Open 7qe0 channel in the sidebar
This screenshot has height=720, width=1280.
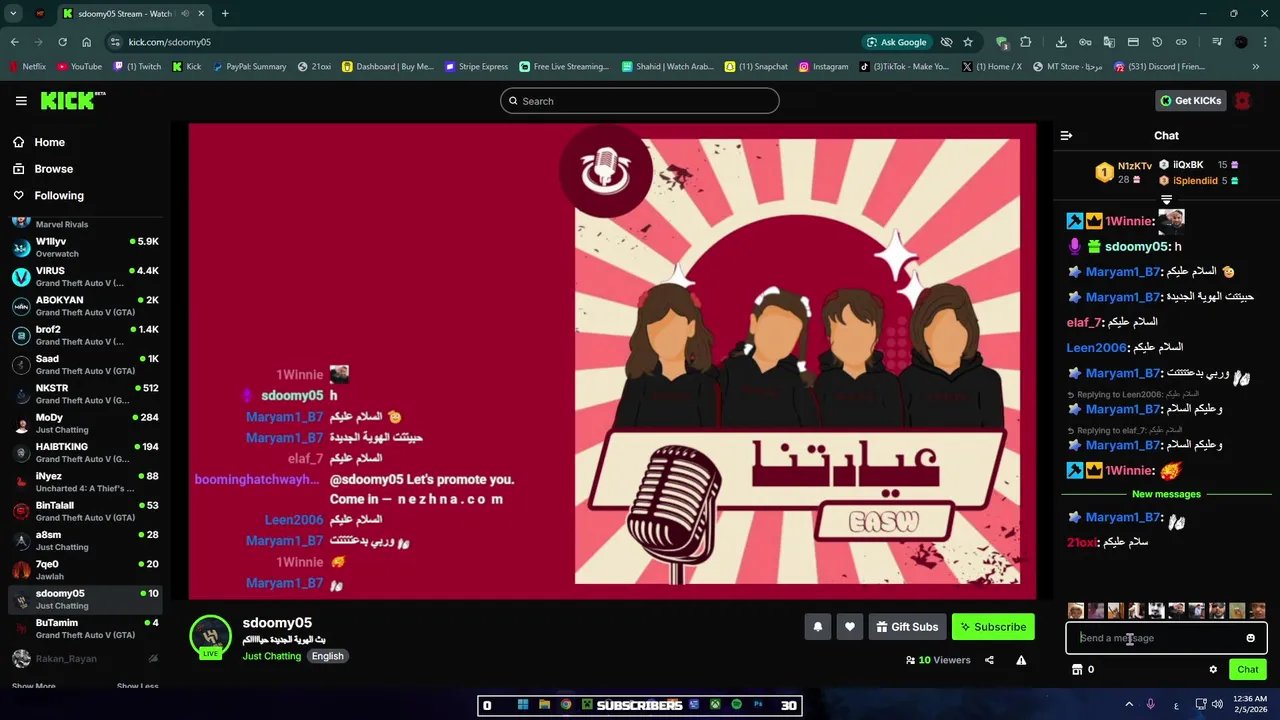pos(85,570)
